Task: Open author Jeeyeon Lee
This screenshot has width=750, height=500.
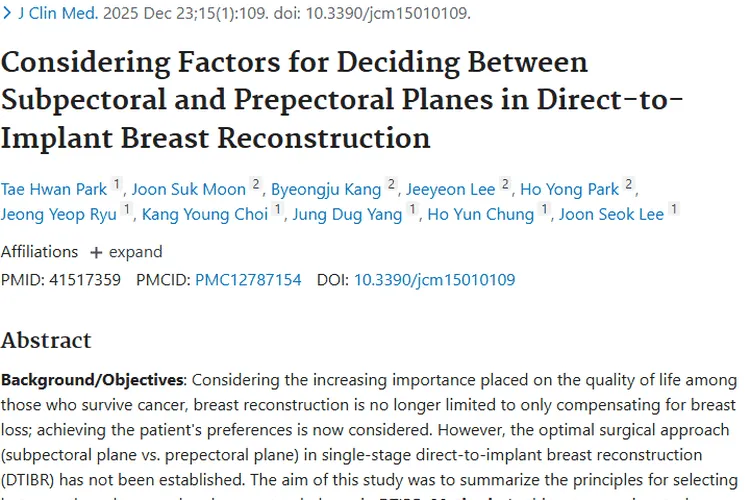Action: [x=452, y=187]
